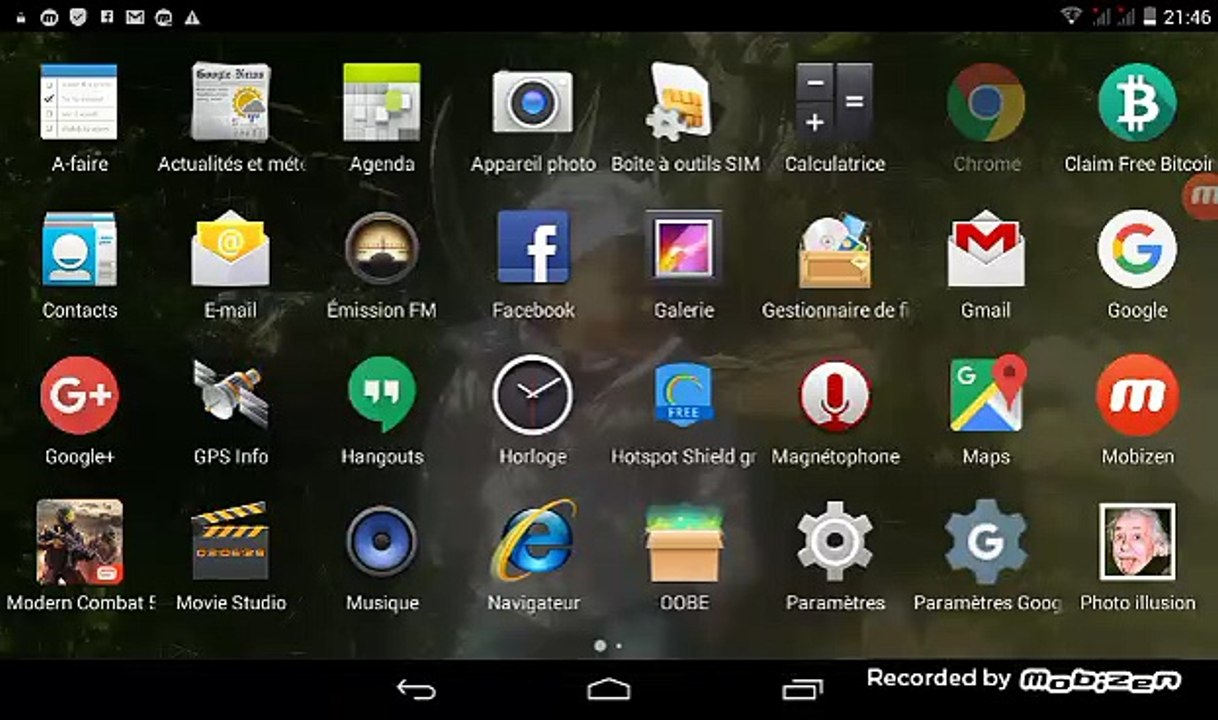This screenshot has height=720, width=1218.
Task: Open Émission FM radio
Action: tap(382, 248)
